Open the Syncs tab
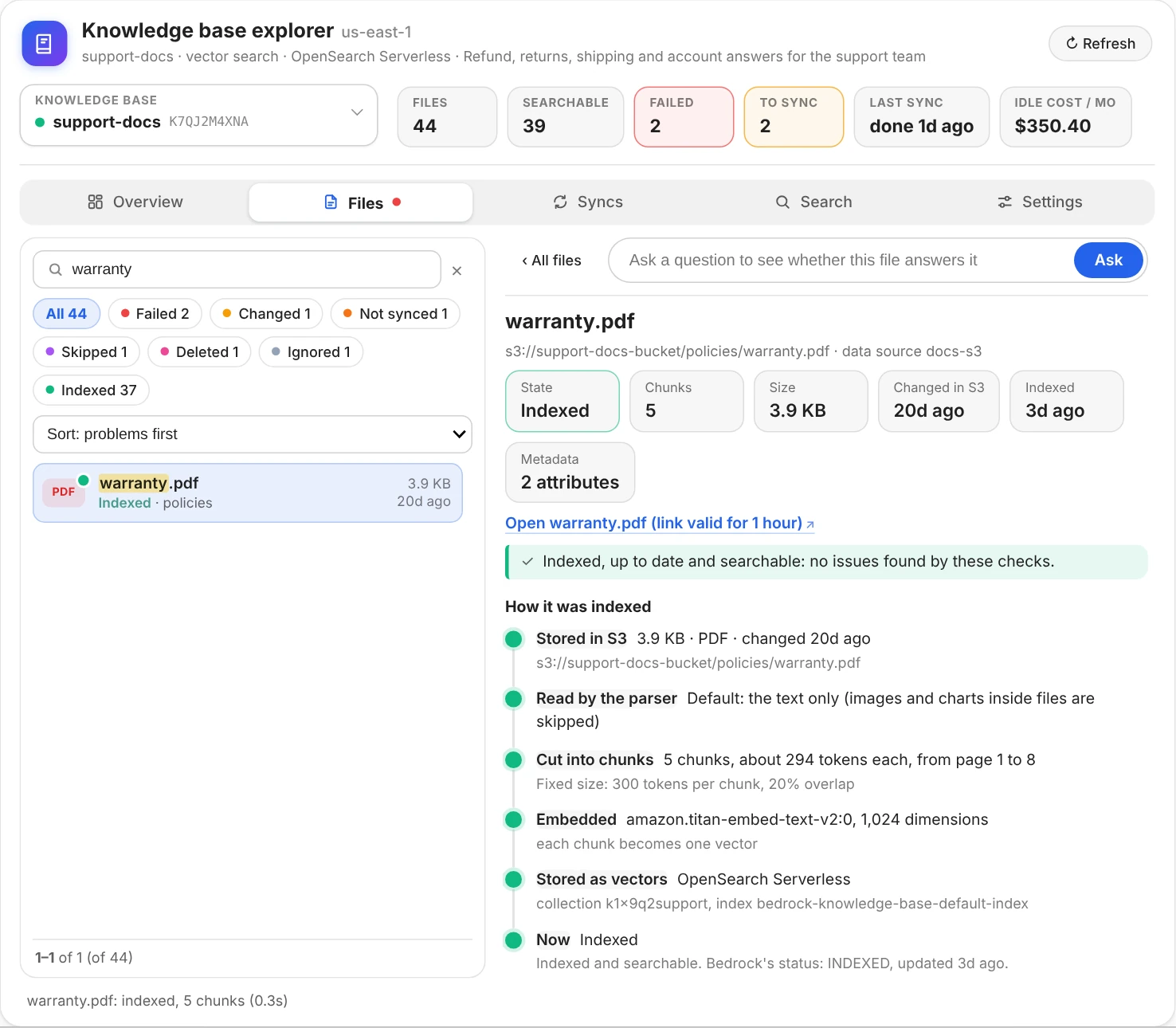1176x1028 pixels. point(587,202)
